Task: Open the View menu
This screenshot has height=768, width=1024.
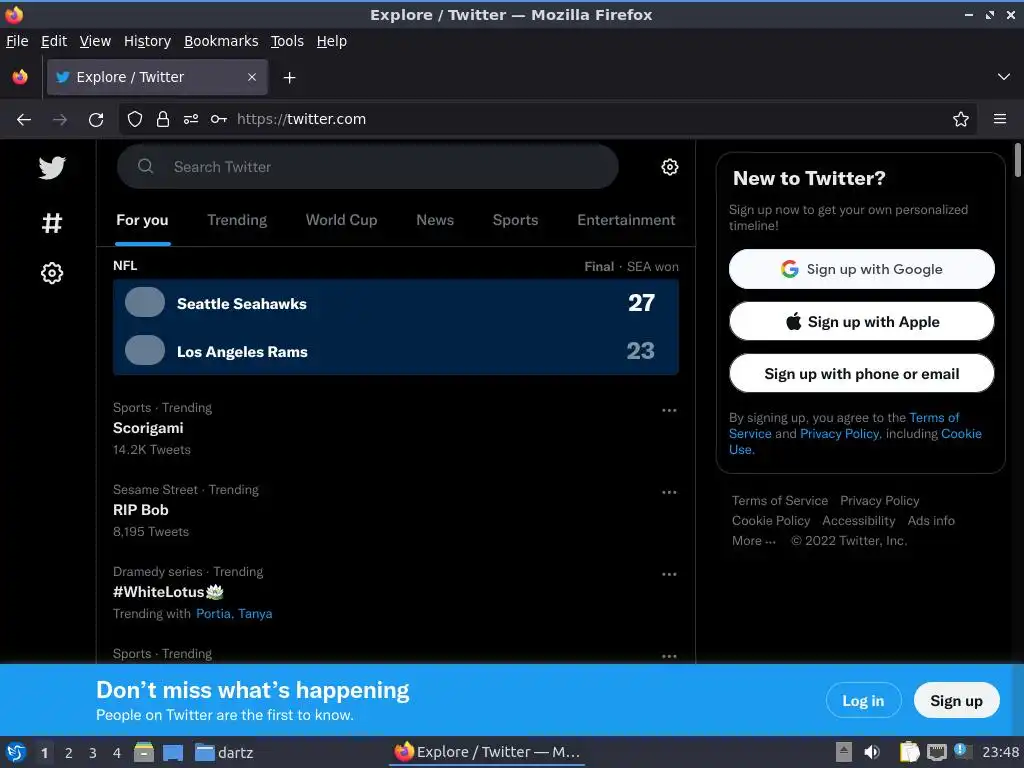Action: [x=95, y=41]
